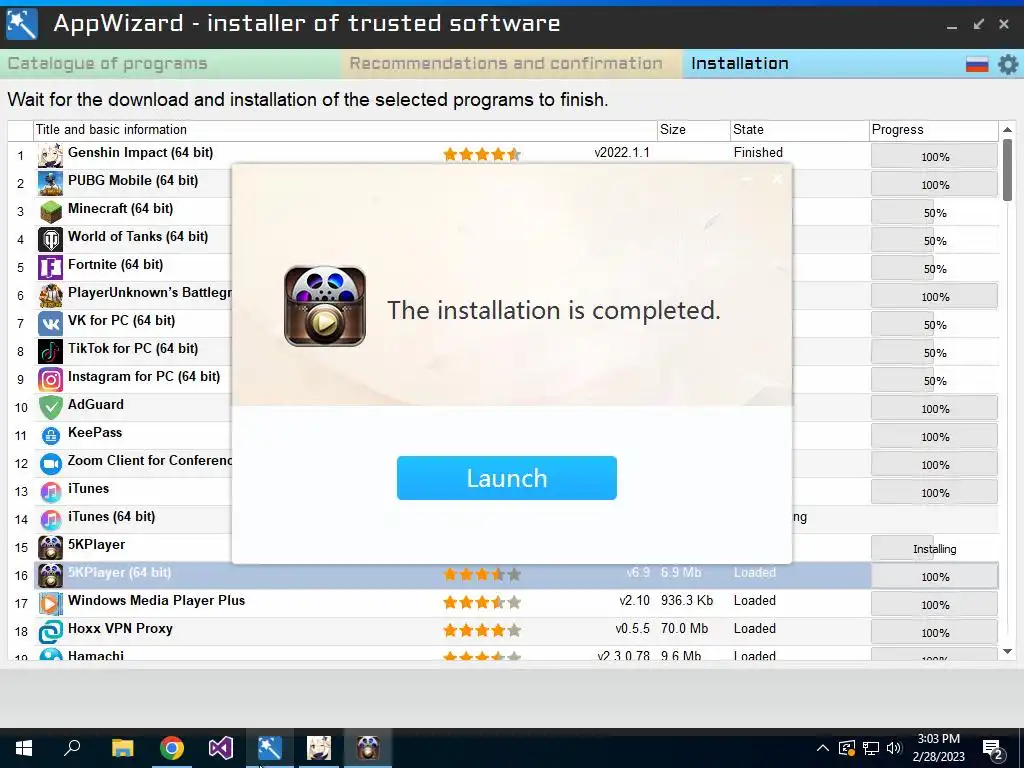The image size is (1024, 768).
Task: Select the Hoxx VPN Proxy title
Action: pos(120,629)
